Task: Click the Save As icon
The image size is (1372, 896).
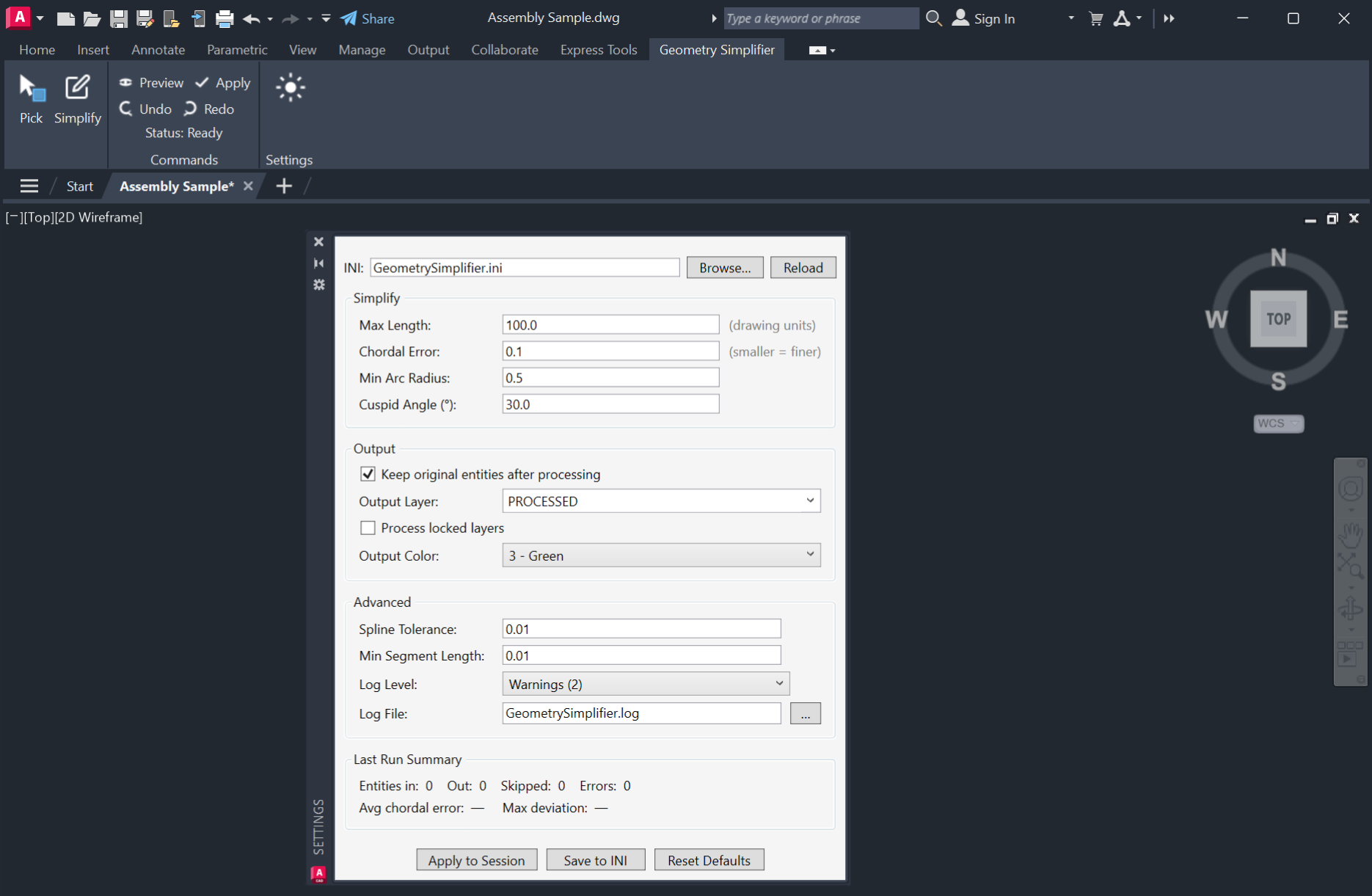Action: 145,18
